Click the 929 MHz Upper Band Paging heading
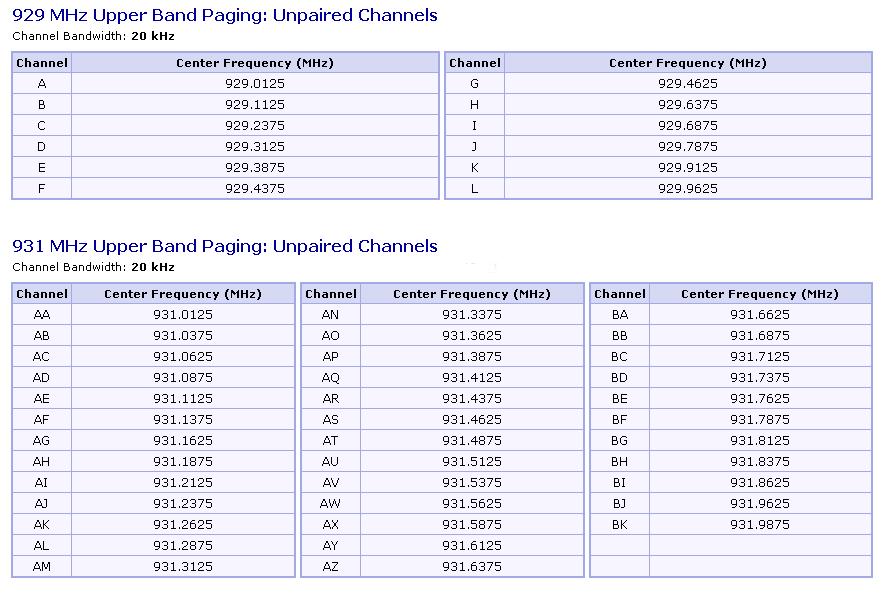Image resolution: width=883 pixels, height=603 pixels. point(225,15)
